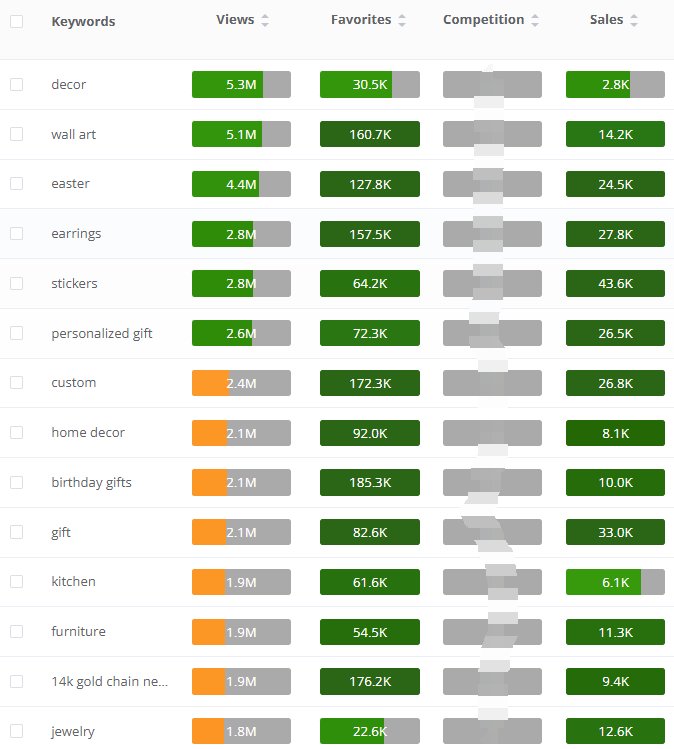Click the Favorites sort arrows icon
Screen dimensions: 674x749
402,21
